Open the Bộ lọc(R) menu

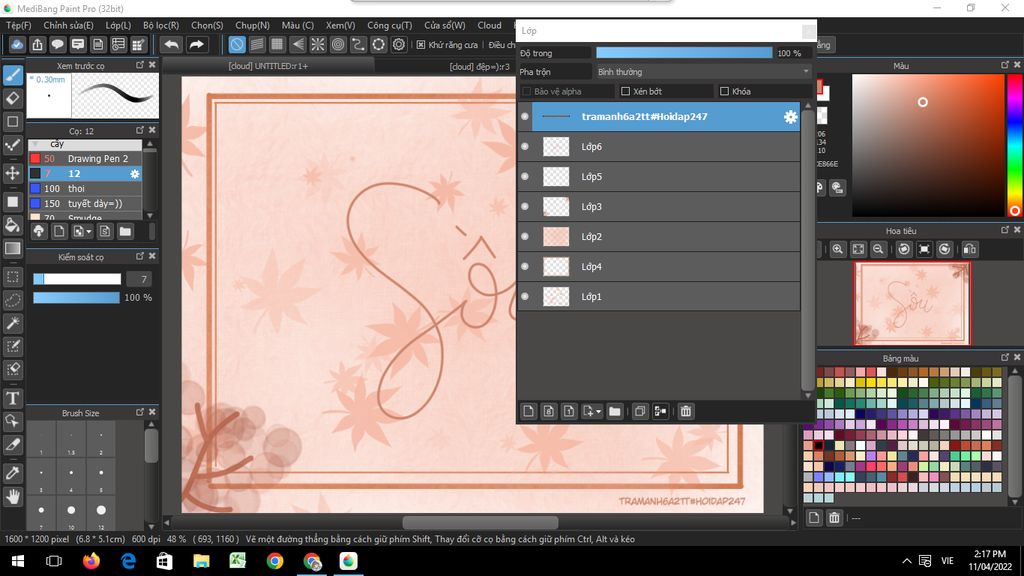coord(161,25)
